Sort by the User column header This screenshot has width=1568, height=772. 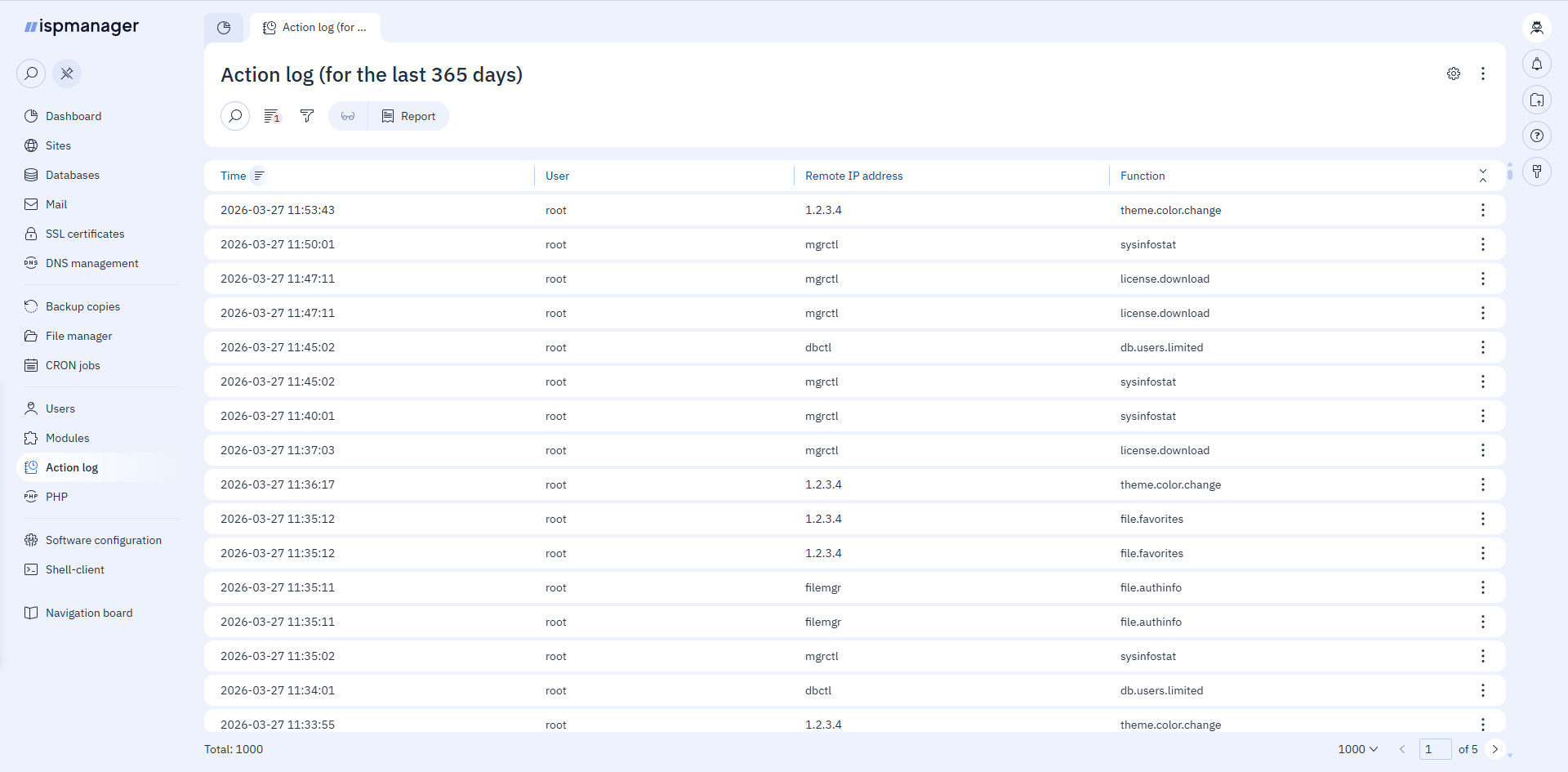[557, 176]
